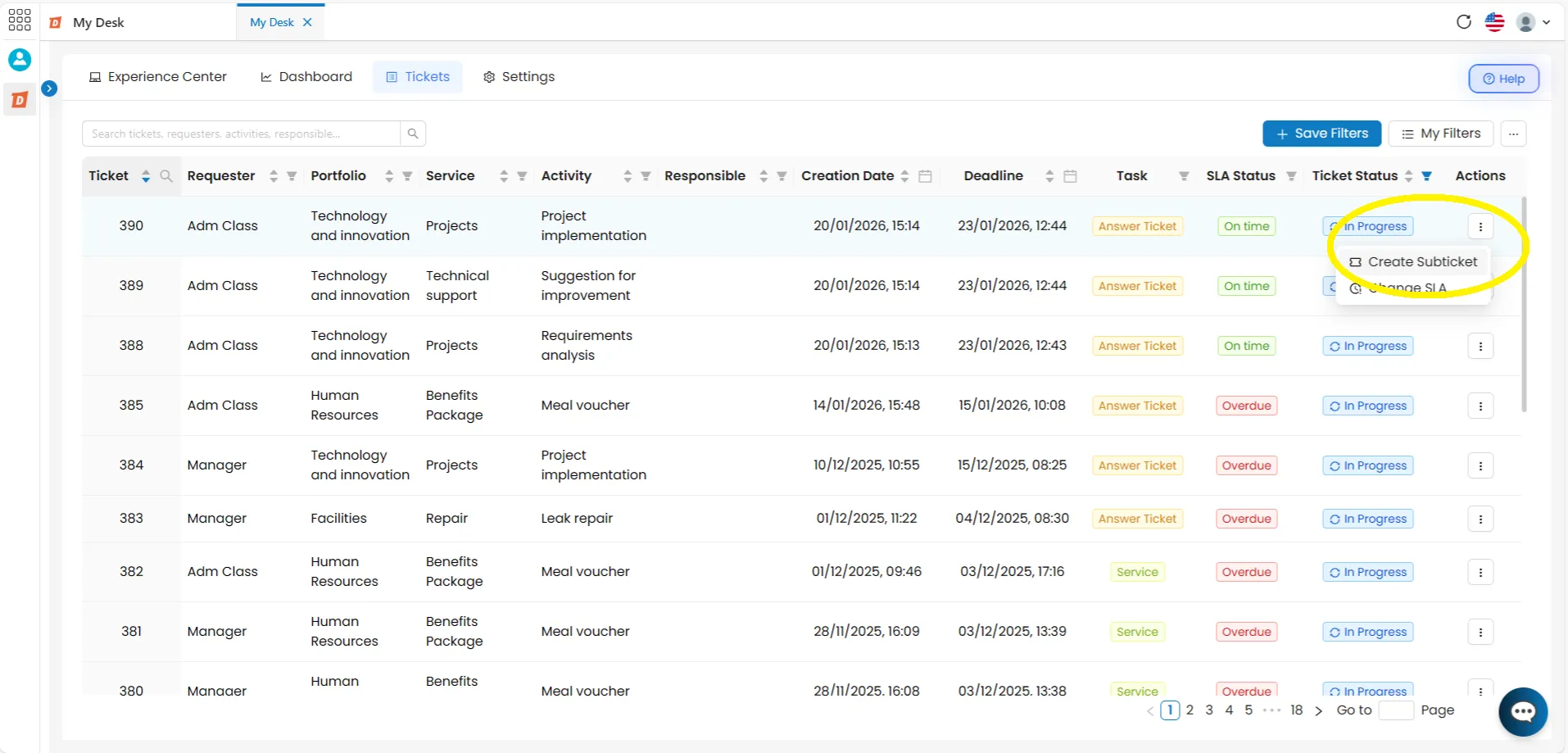Click the next page arrow
Viewport: 1568px width, 753px height.
(x=1318, y=711)
